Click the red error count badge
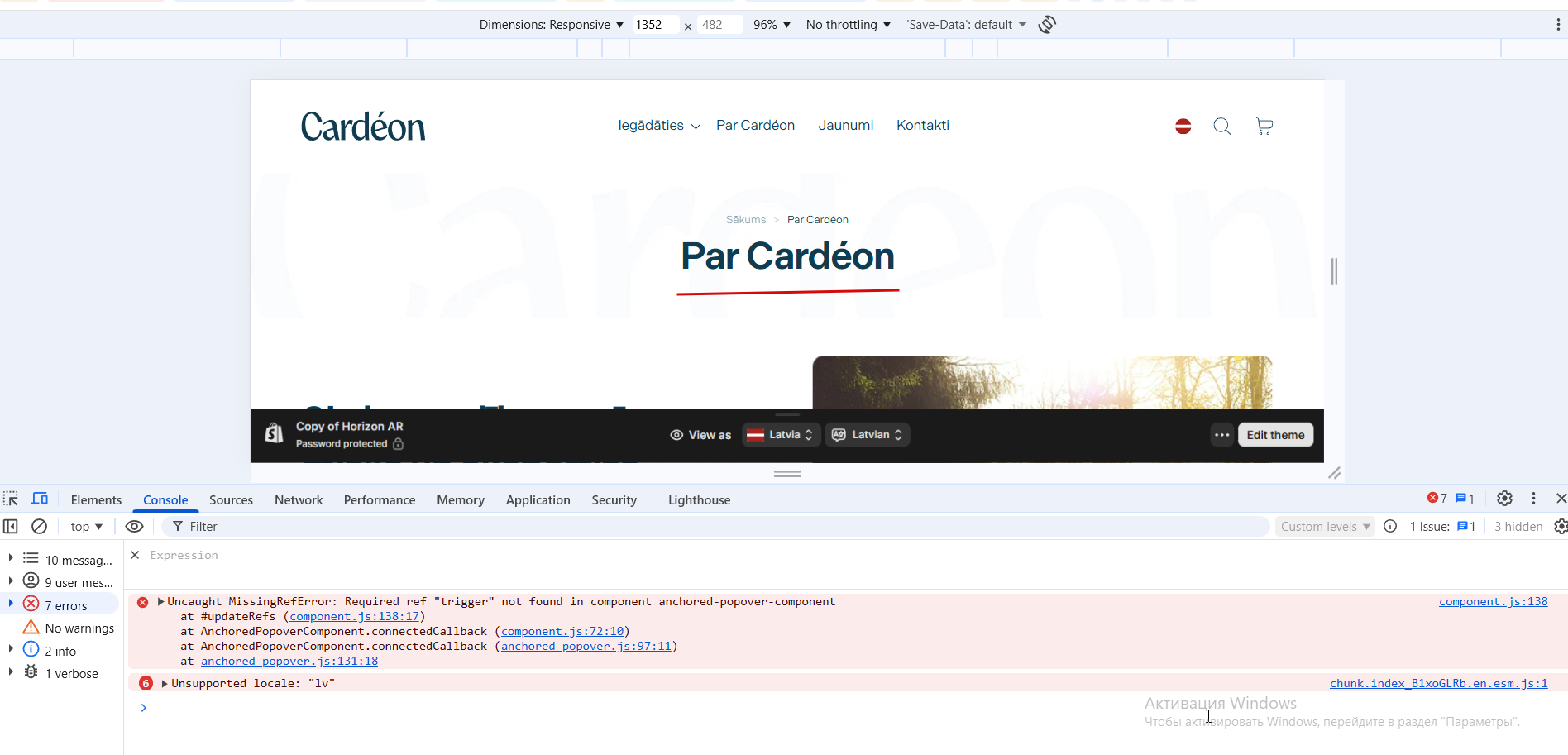This screenshot has width=1568, height=755. [1437, 499]
